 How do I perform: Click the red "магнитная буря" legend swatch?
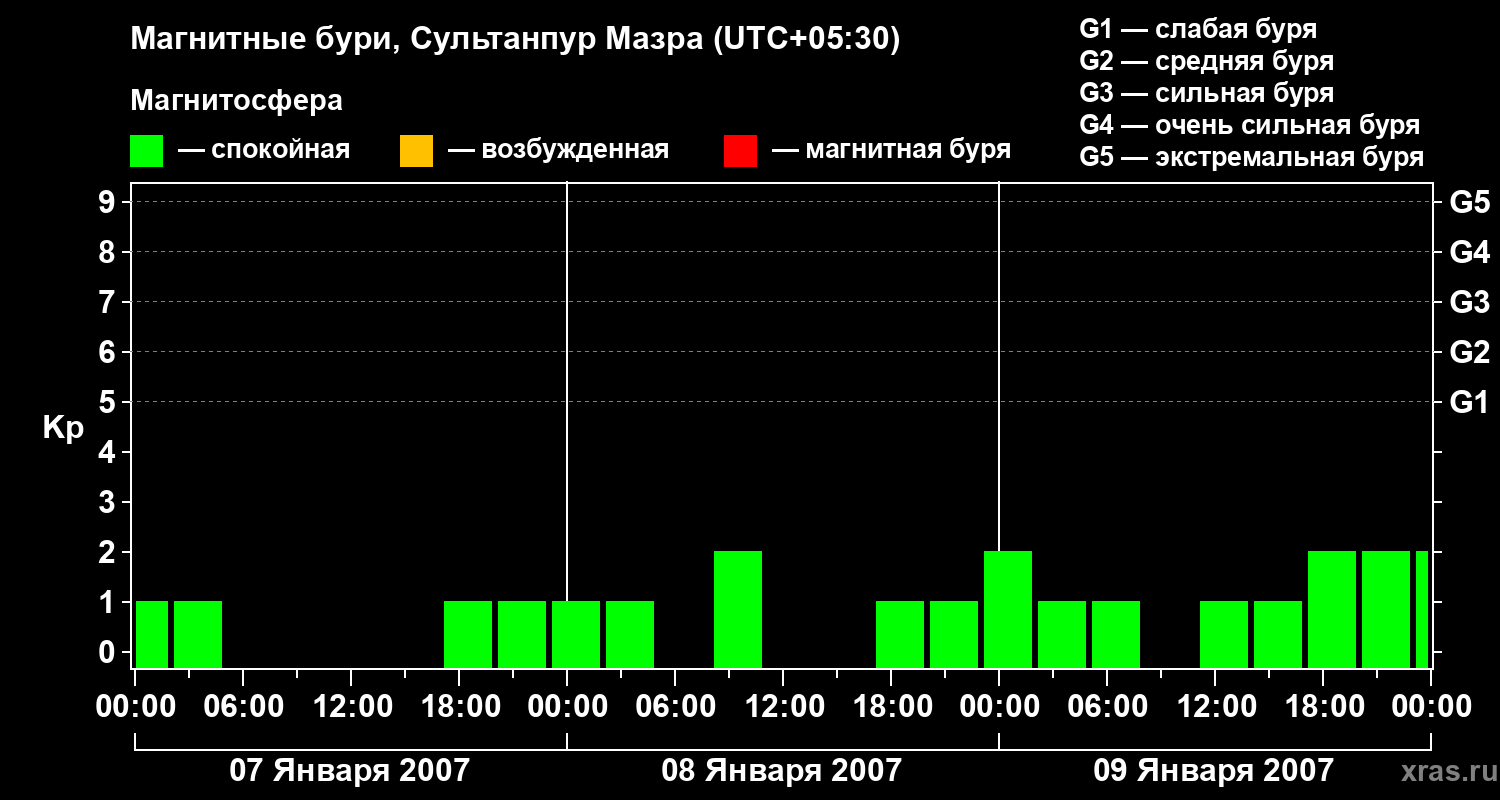740,151
